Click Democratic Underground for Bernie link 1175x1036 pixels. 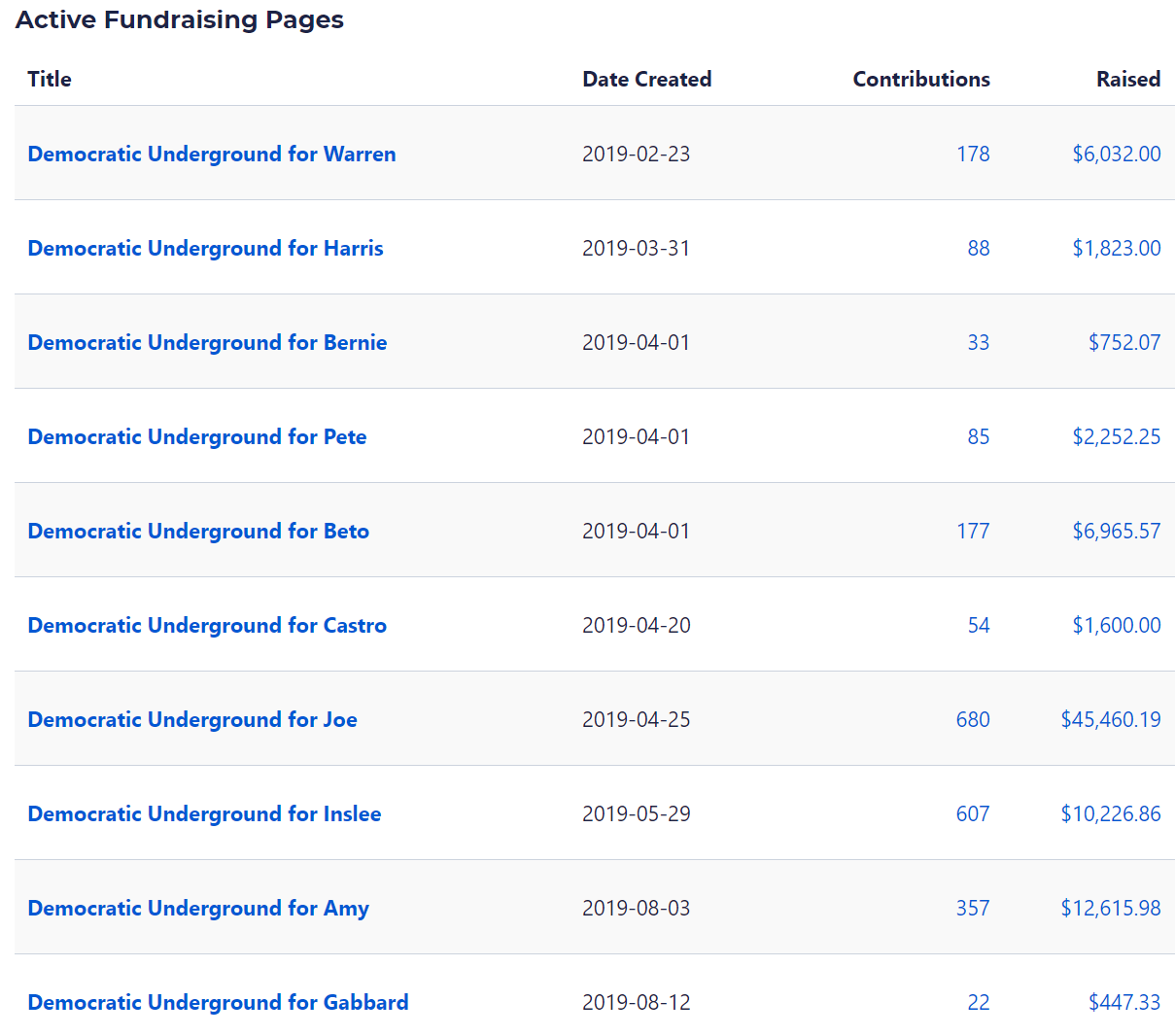[x=207, y=342]
